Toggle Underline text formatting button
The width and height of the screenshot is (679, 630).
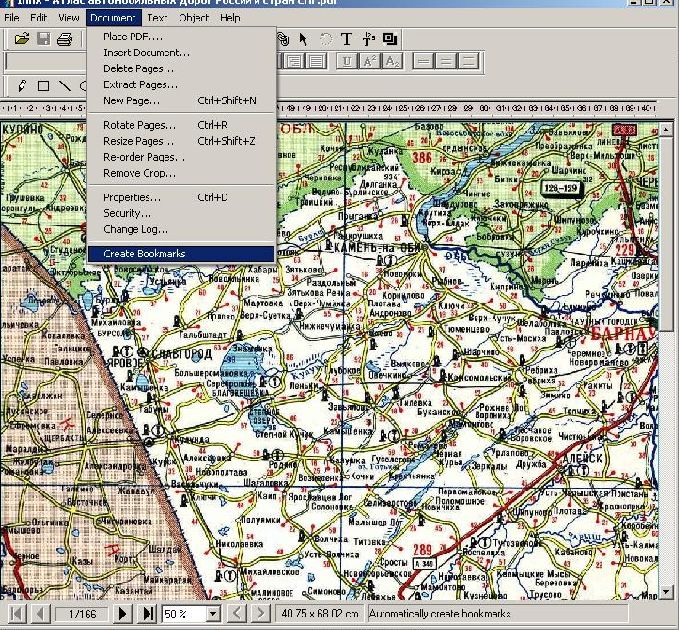[347, 61]
